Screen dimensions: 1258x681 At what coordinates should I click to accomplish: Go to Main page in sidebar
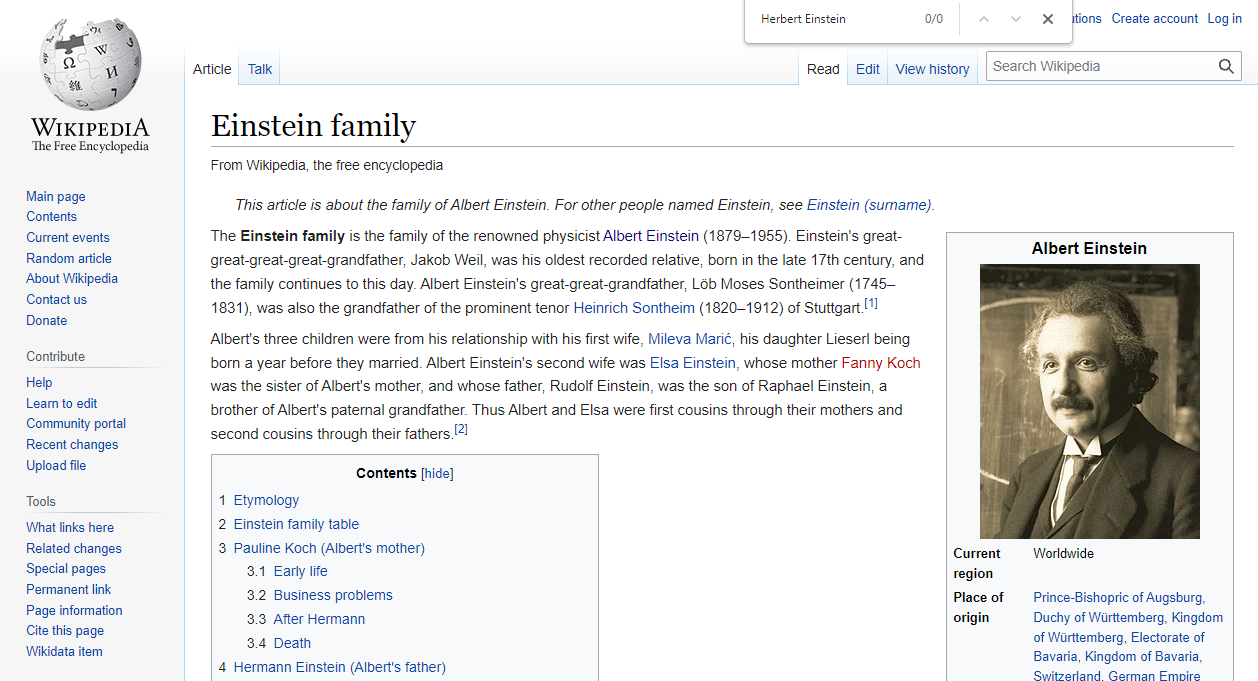tap(56, 197)
